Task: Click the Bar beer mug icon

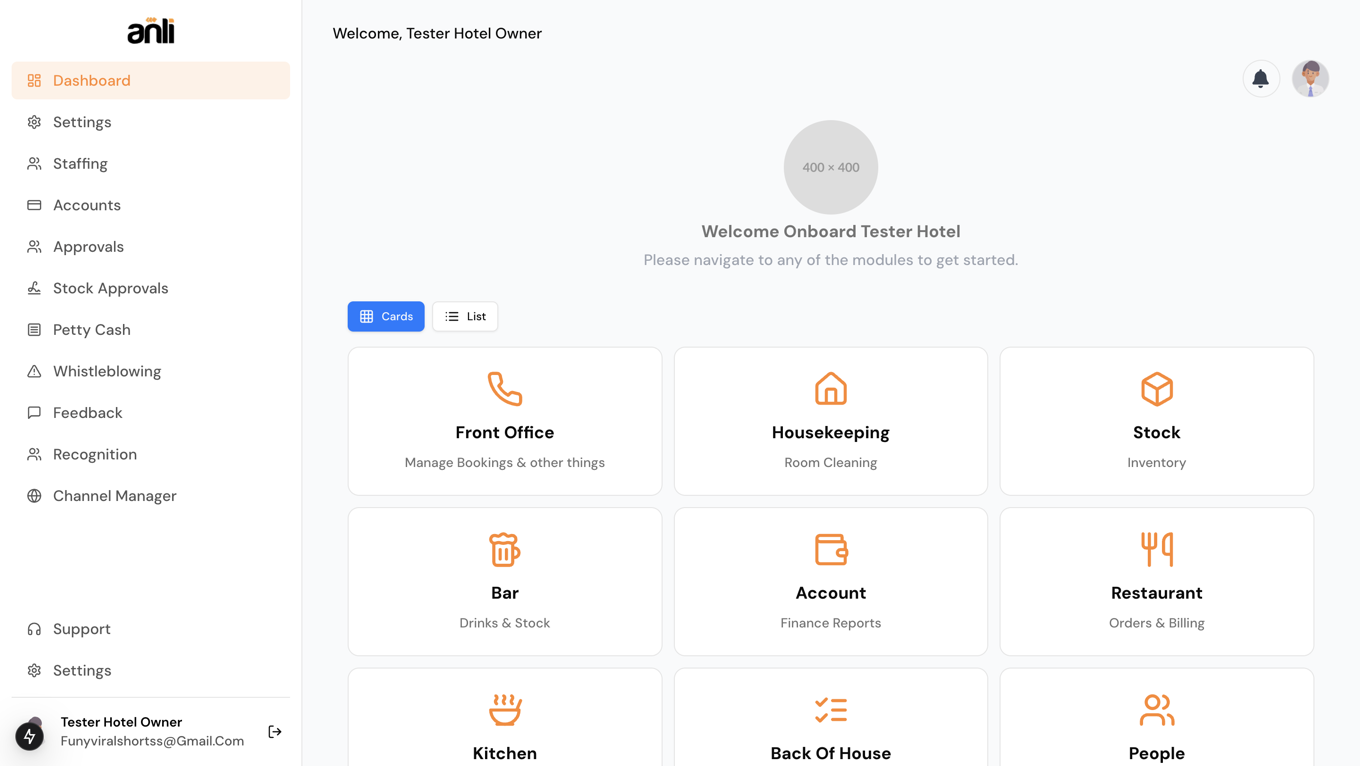Action: tap(505, 549)
